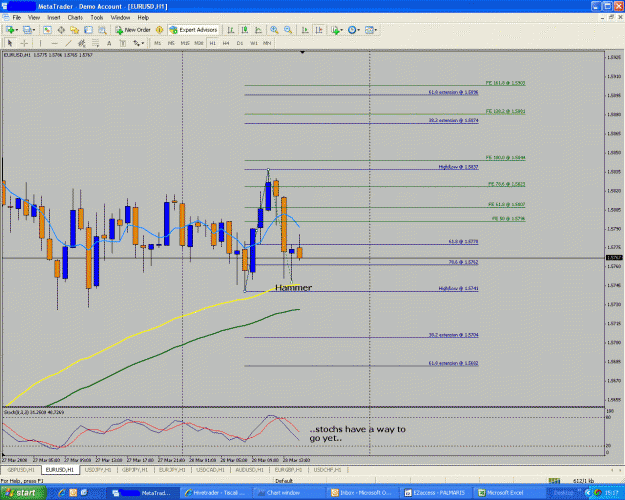Screen dimensions: 625x500
Task: Toggle the Terminal window icon
Action: (88, 30)
